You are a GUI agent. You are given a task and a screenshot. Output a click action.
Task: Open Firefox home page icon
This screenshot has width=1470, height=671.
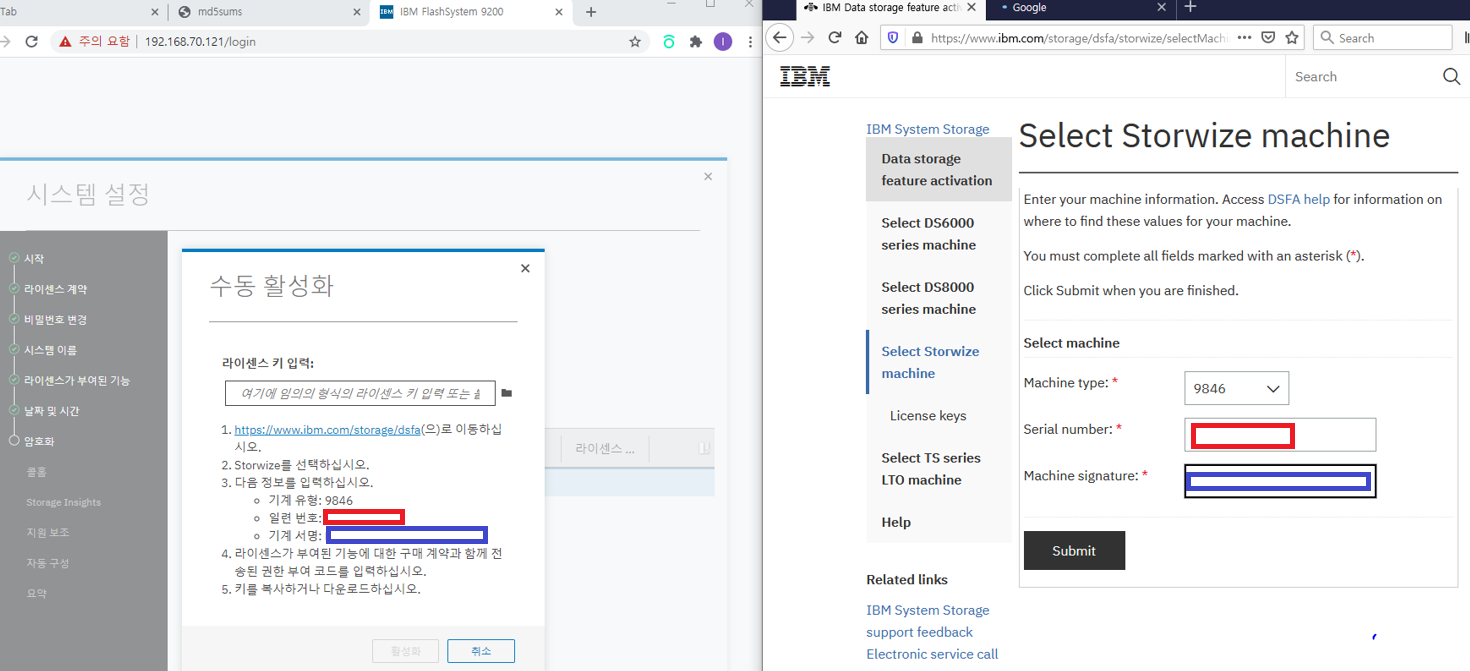point(861,37)
